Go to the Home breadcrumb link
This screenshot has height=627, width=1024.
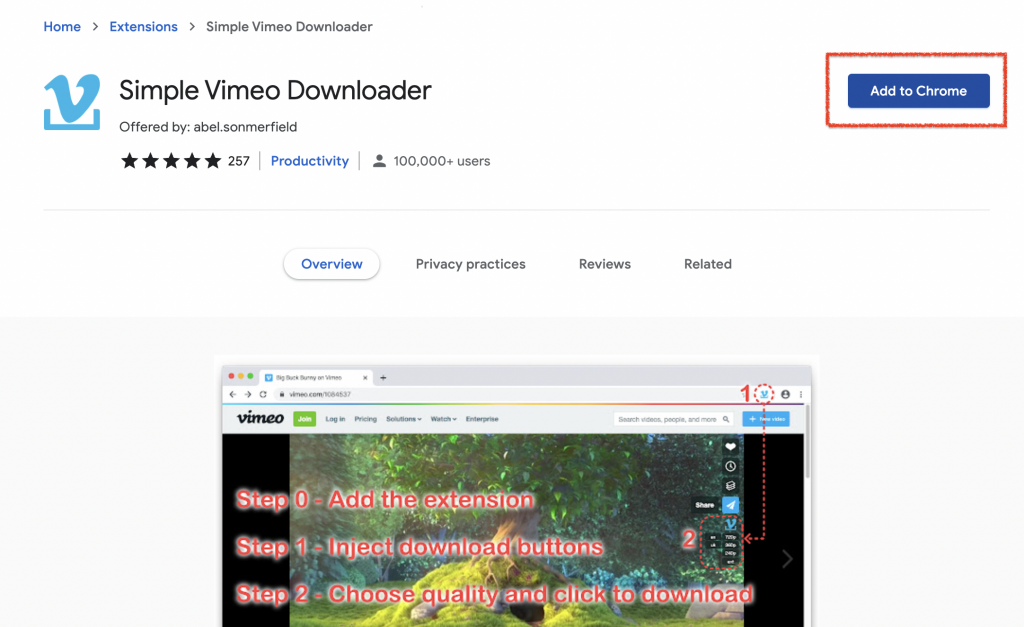(62, 27)
